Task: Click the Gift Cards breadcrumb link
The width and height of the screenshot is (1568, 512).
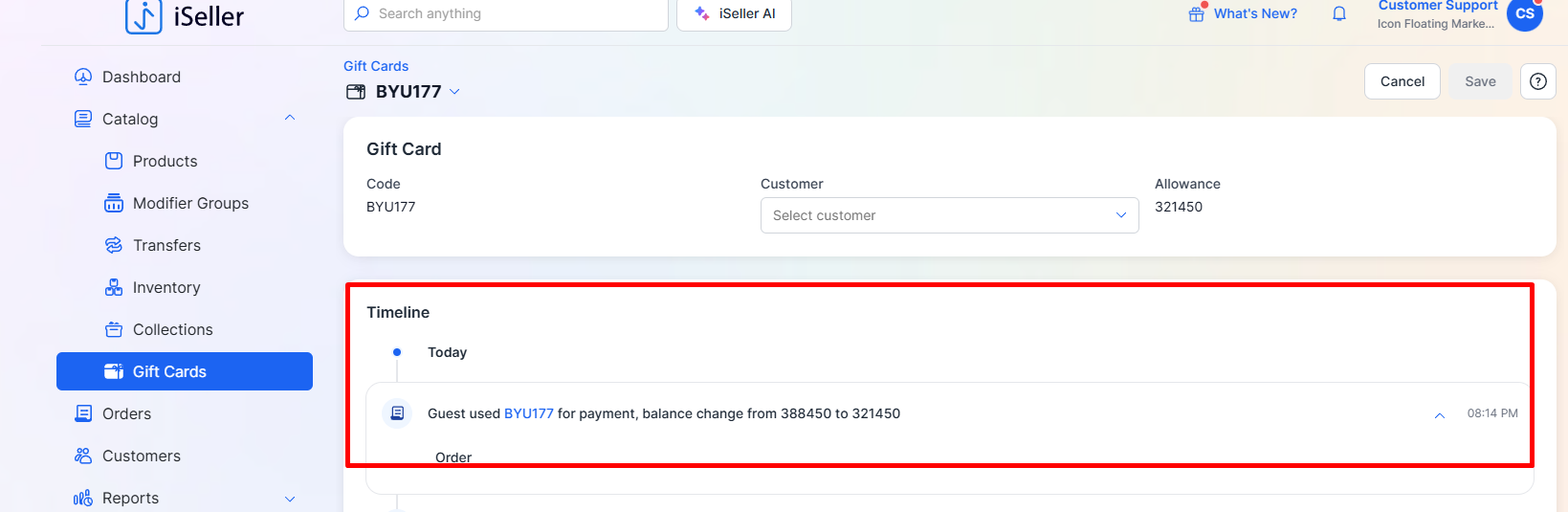Action: (376, 66)
